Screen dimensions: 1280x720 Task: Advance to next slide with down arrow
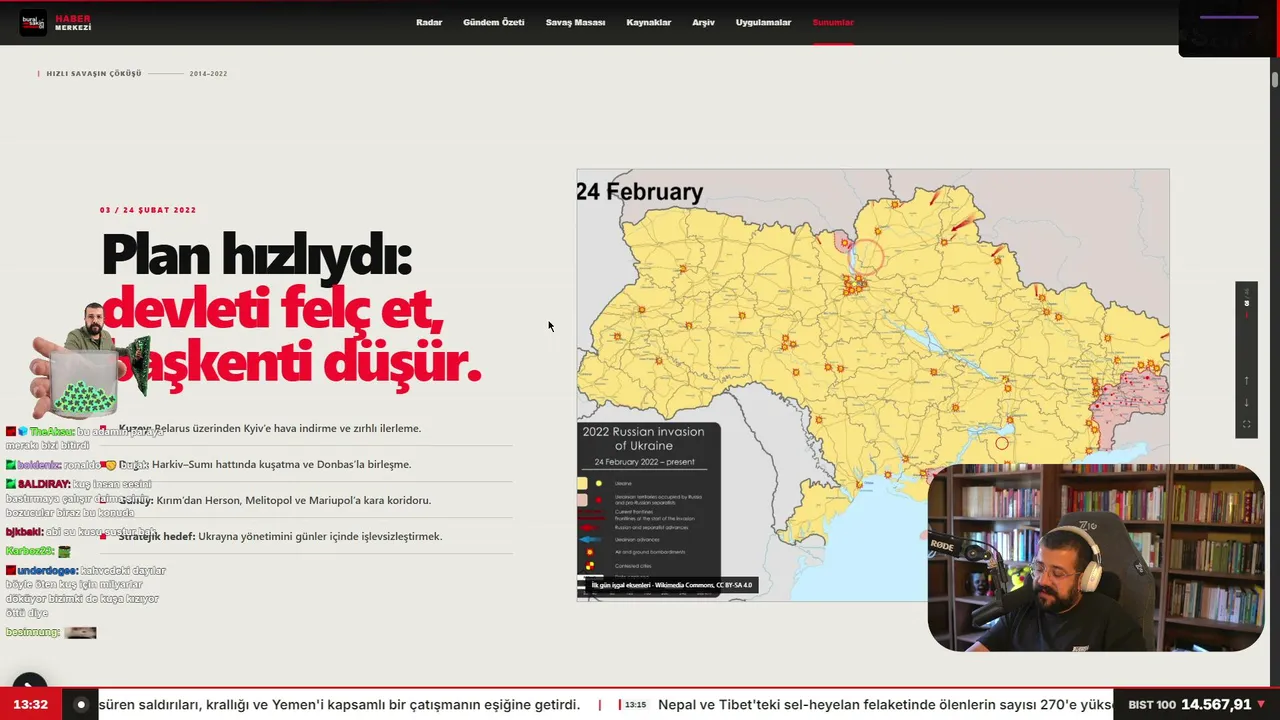(x=1246, y=403)
